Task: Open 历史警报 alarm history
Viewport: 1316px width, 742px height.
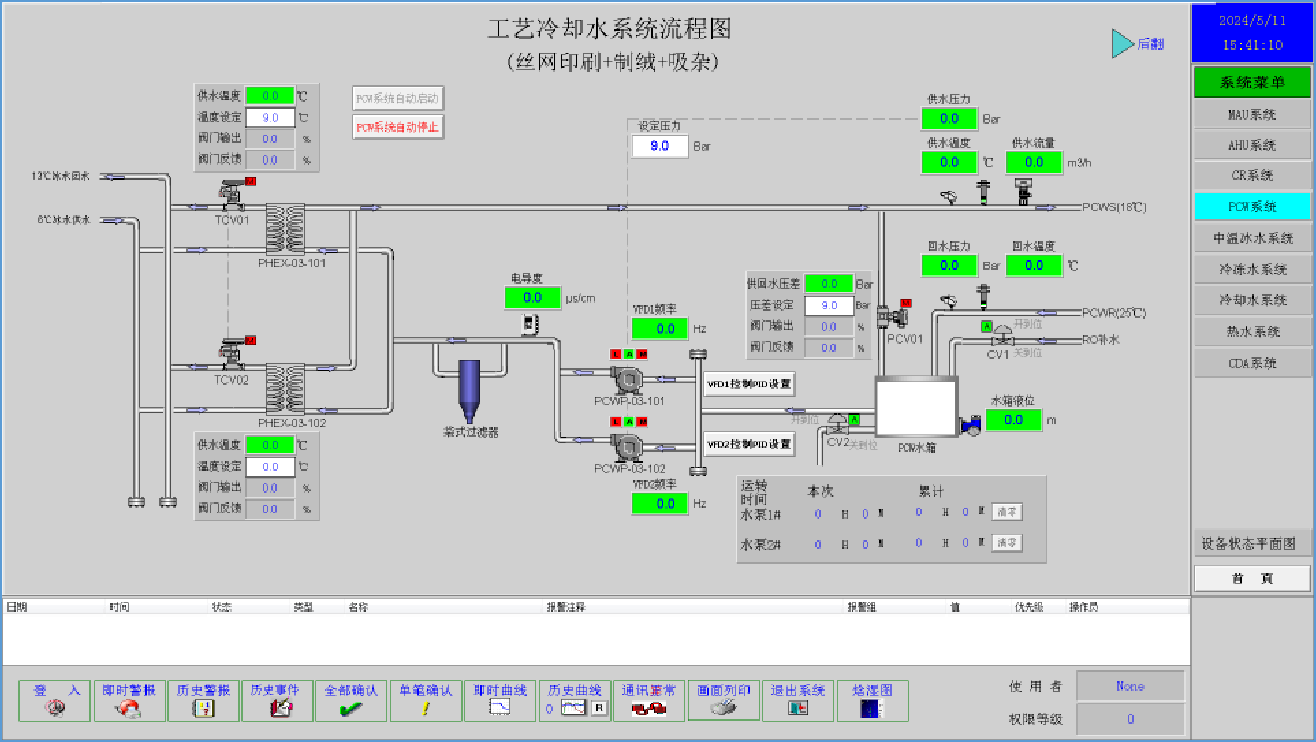Action: pyautogui.click(x=203, y=701)
